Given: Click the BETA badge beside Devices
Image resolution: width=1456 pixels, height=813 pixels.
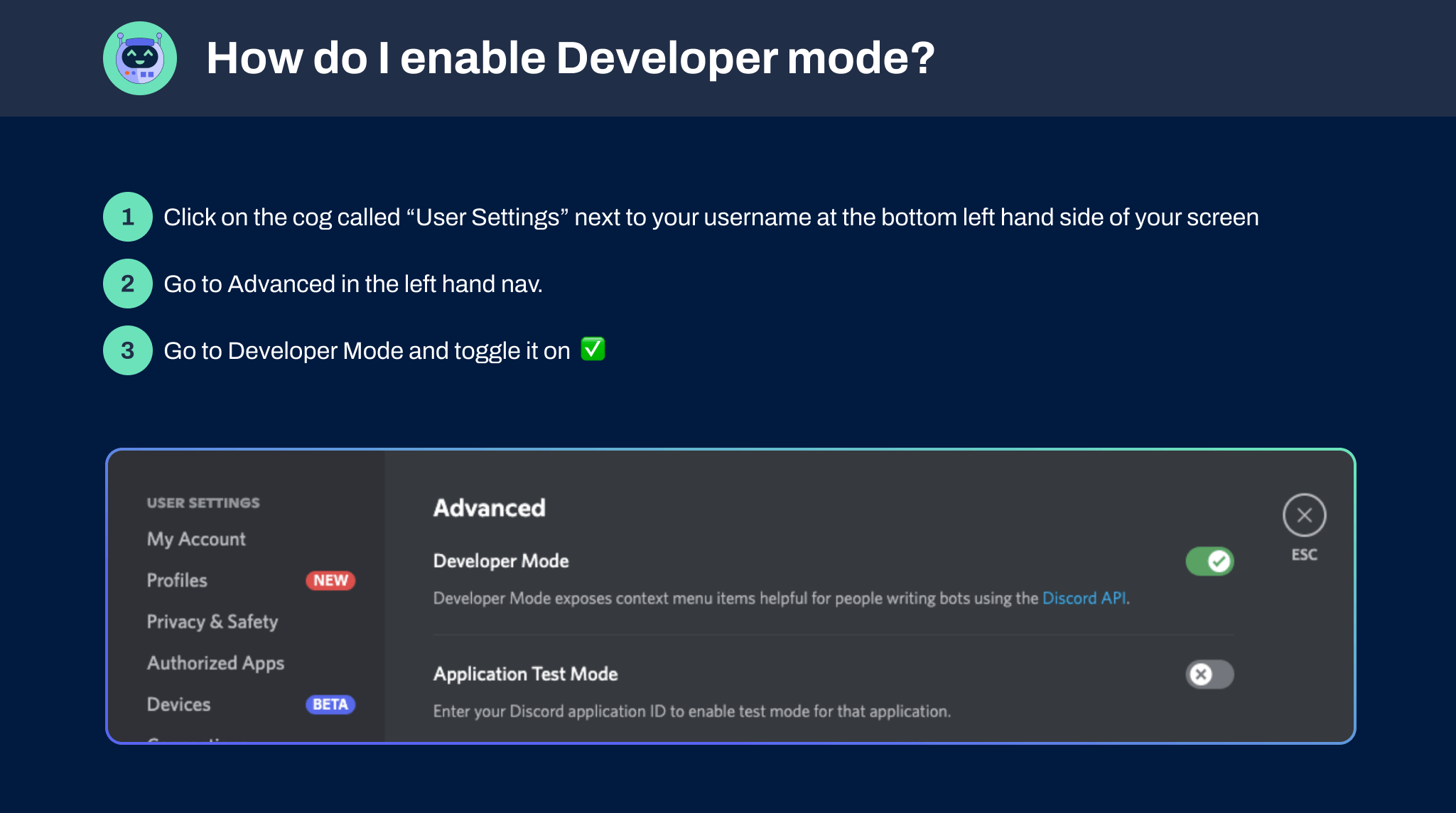Looking at the screenshot, I should [330, 704].
